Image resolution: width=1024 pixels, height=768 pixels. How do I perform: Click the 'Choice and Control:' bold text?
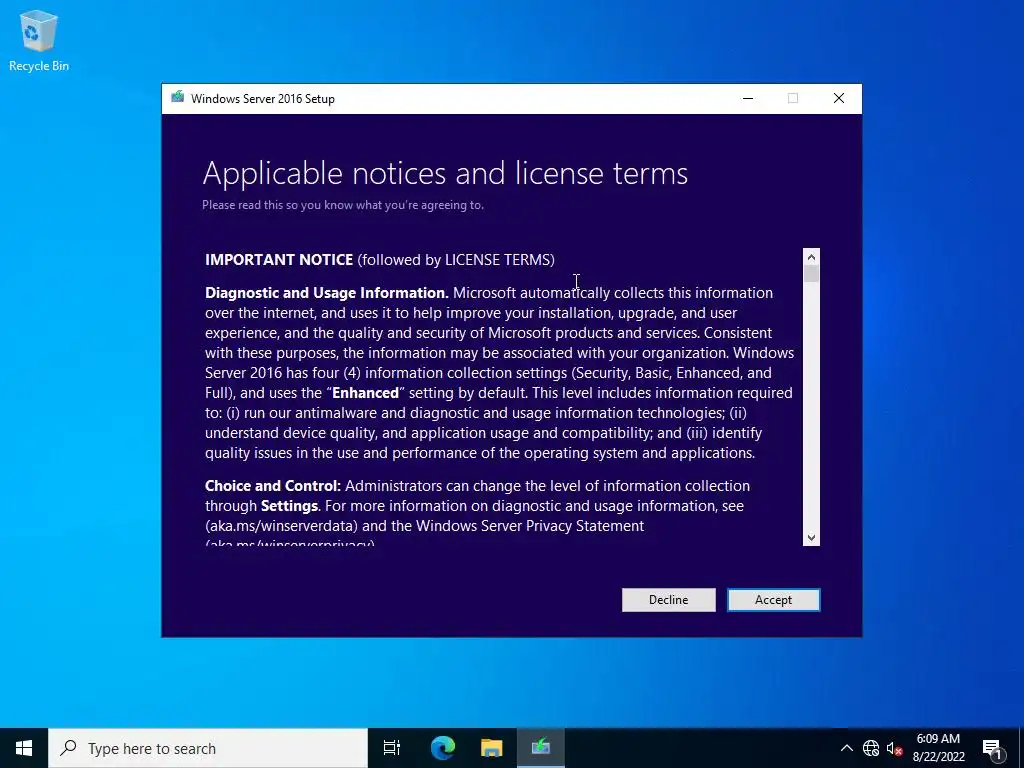(273, 486)
